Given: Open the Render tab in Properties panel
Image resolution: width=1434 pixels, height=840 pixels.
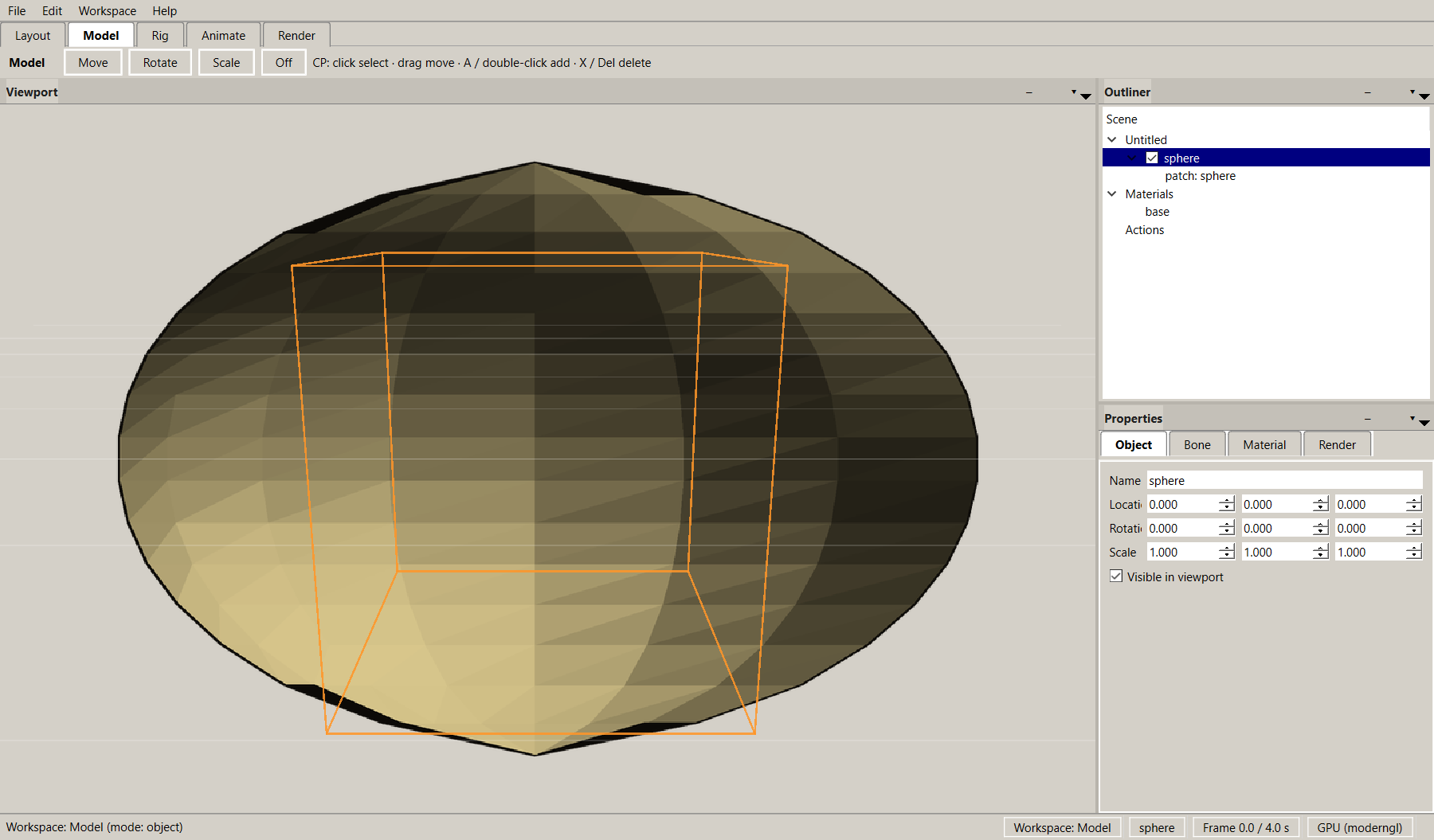Looking at the screenshot, I should [1337, 444].
